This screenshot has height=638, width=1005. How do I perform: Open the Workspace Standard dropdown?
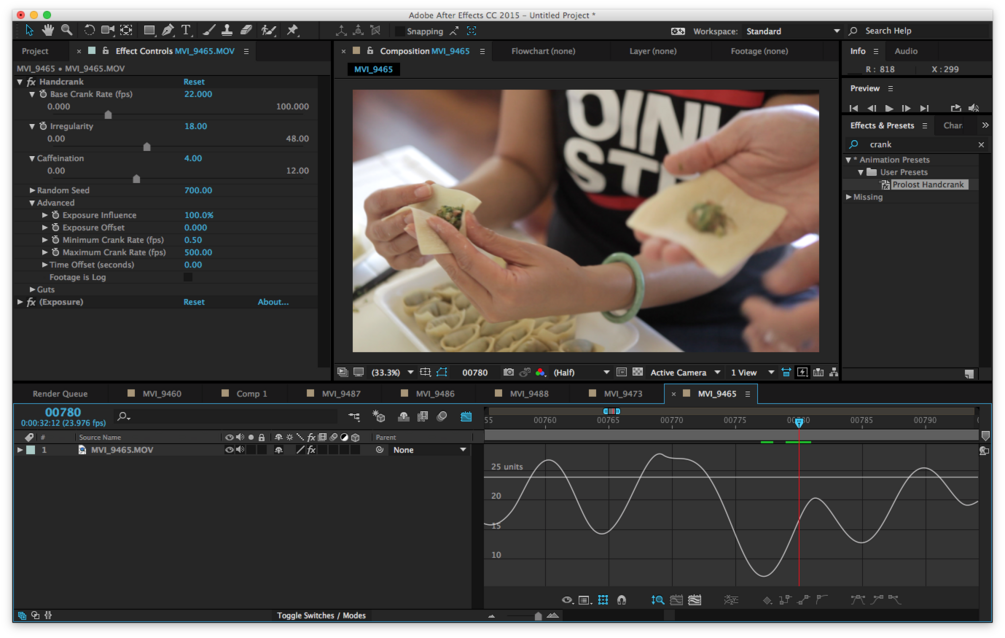pyautogui.click(x=793, y=31)
